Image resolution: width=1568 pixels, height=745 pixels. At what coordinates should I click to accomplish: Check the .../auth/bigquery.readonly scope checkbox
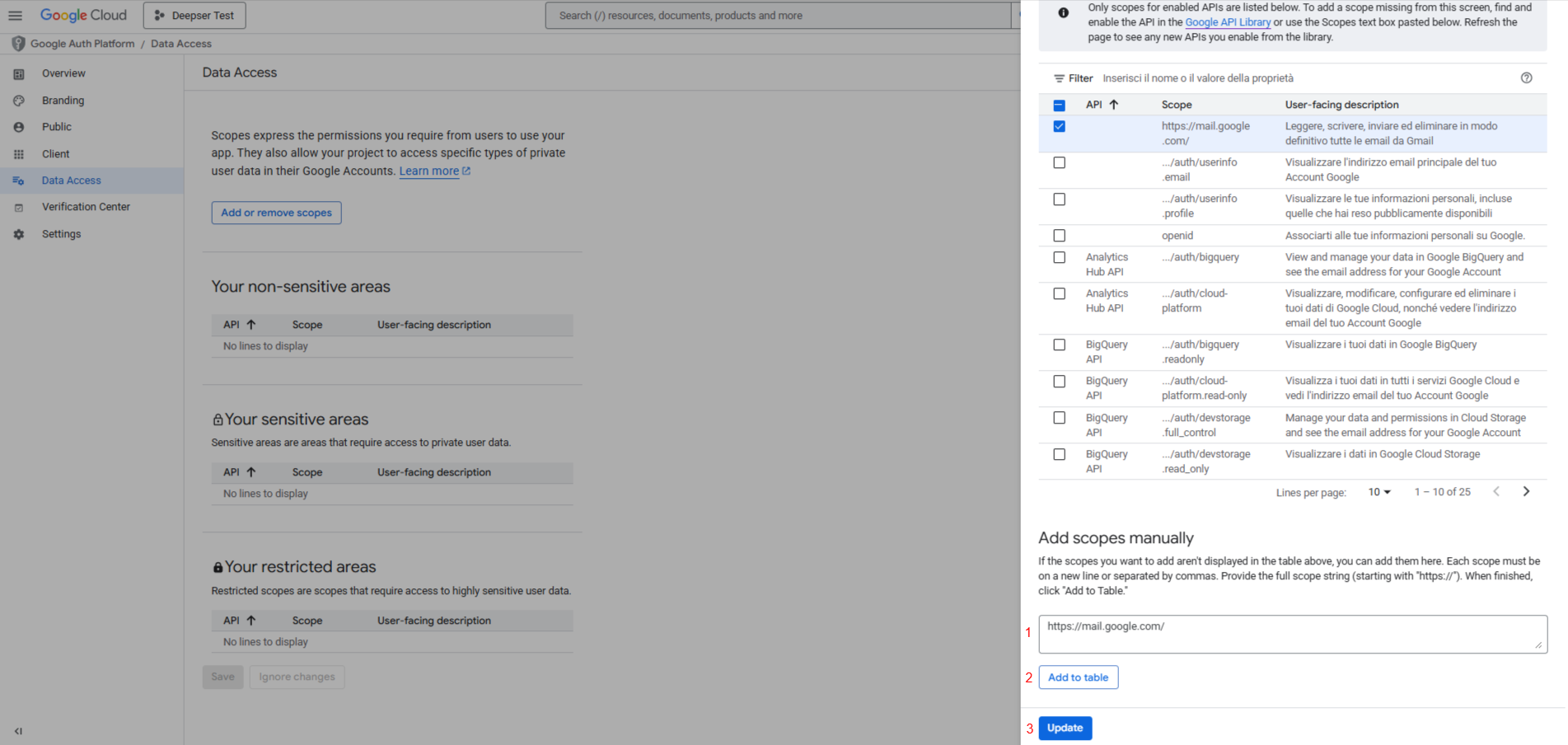point(1060,345)
